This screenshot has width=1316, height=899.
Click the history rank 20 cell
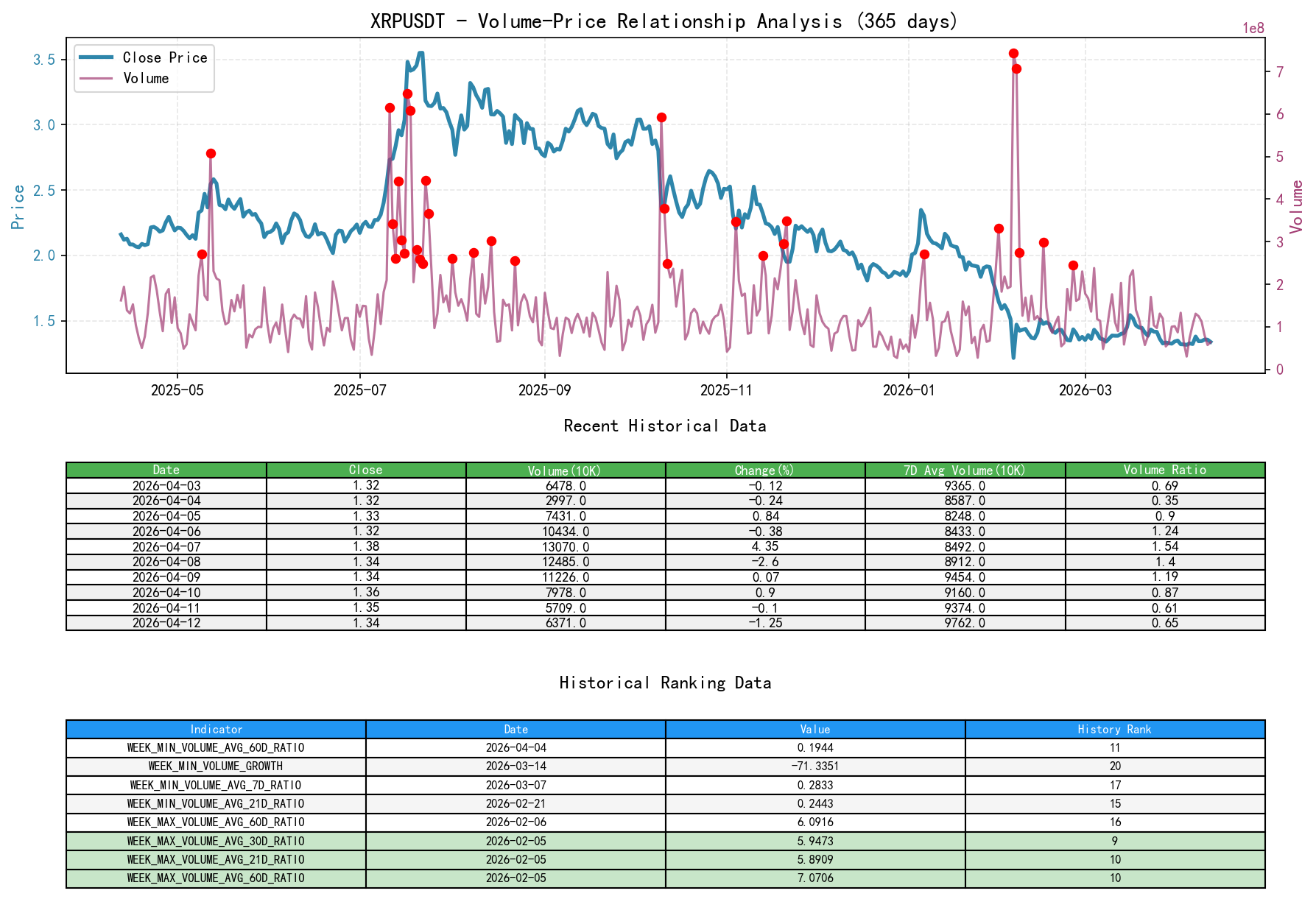point(1115,766)
